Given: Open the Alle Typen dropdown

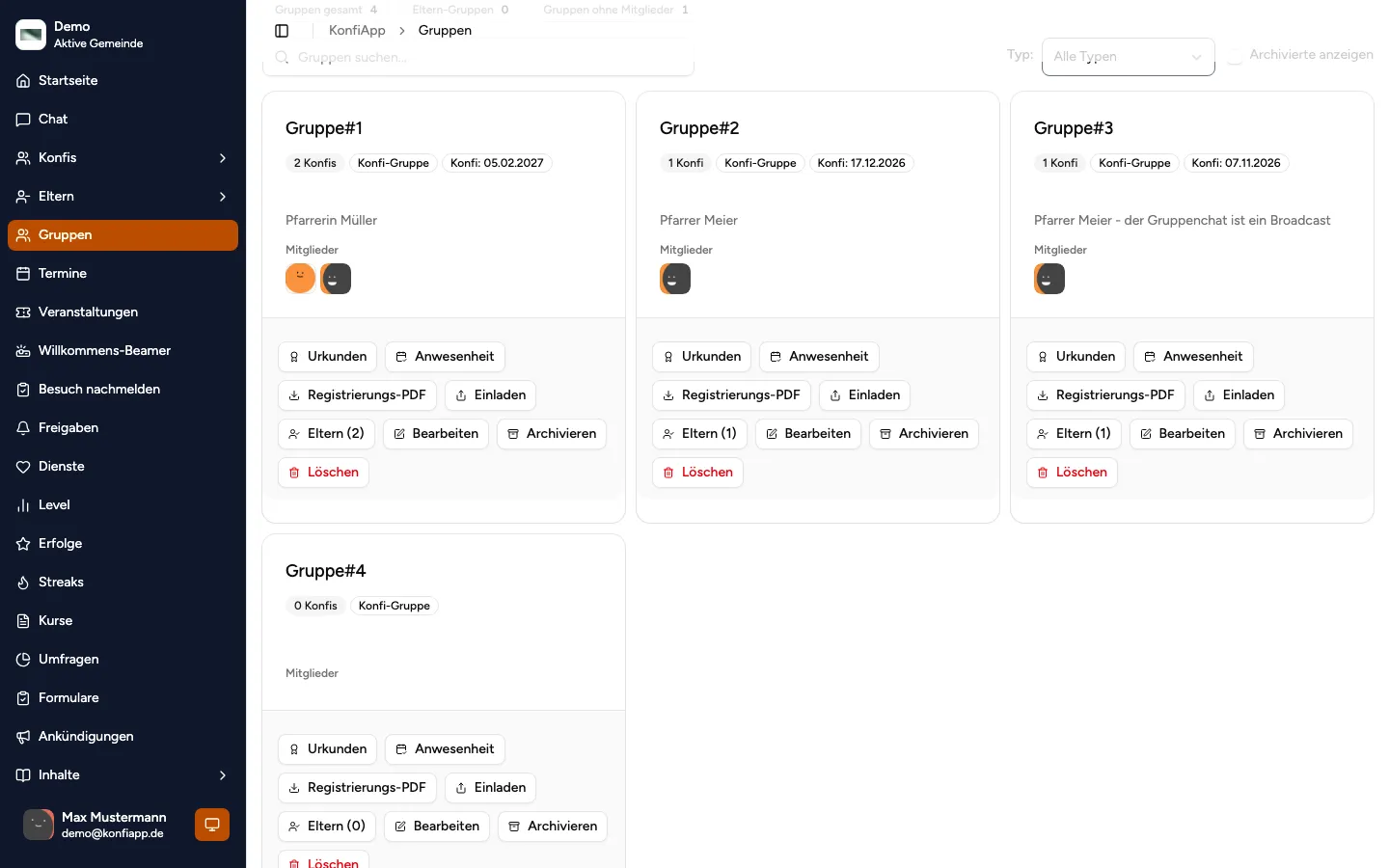Looking at the screenshot, I should tap(1128, 57).
